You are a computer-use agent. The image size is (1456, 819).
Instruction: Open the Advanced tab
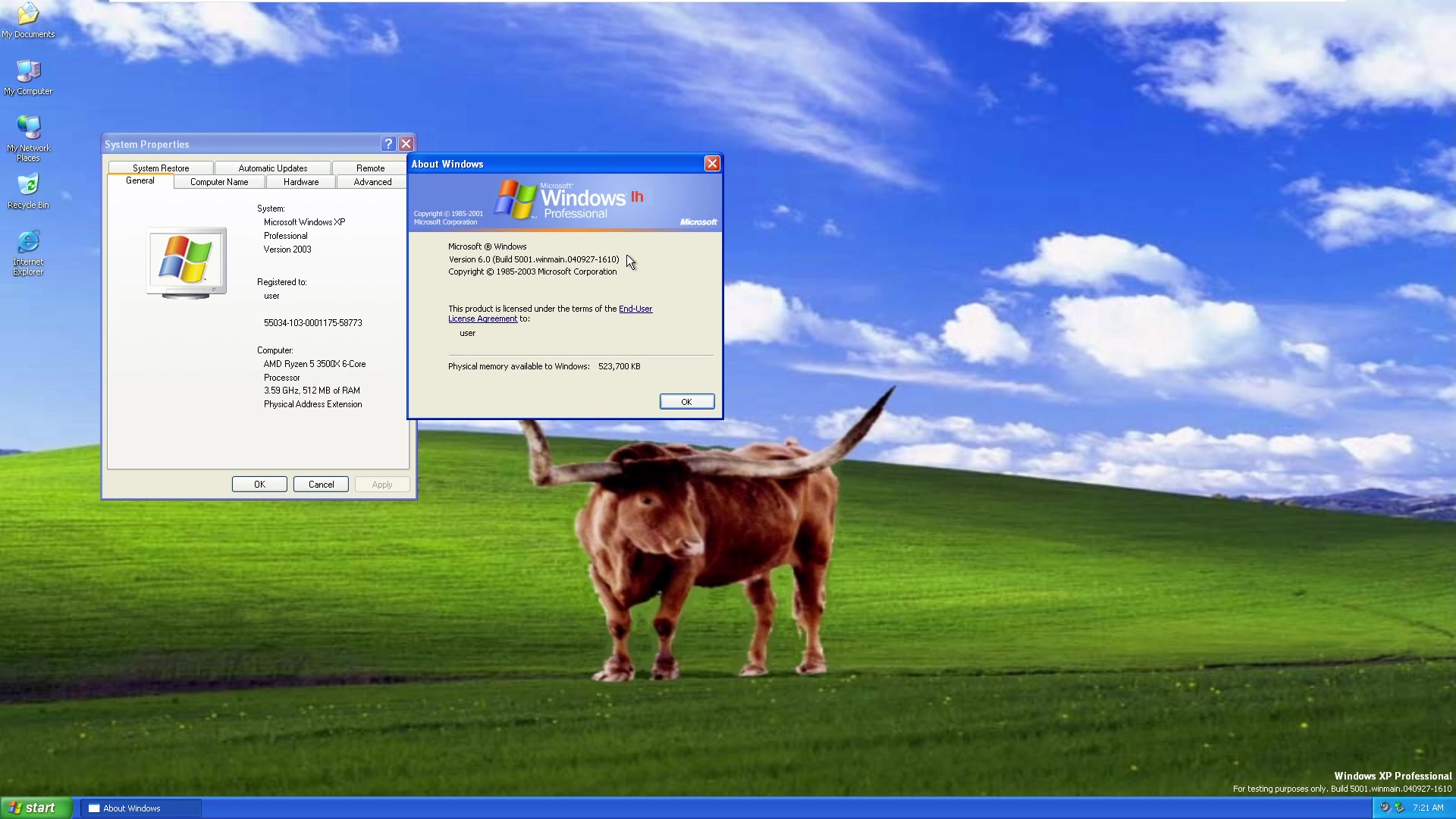(x=372, y=182)
